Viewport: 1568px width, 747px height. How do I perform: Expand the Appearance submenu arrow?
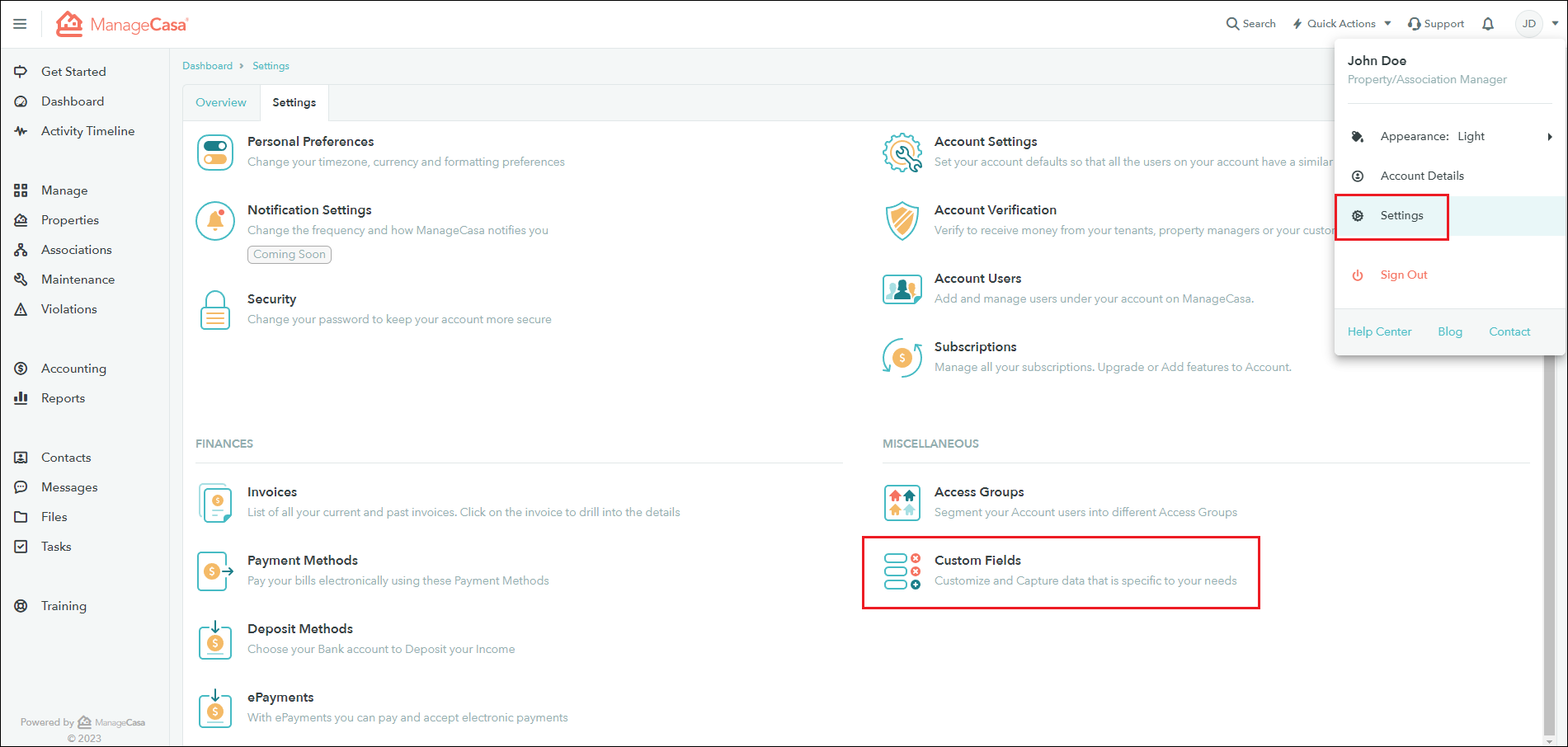1550,136
